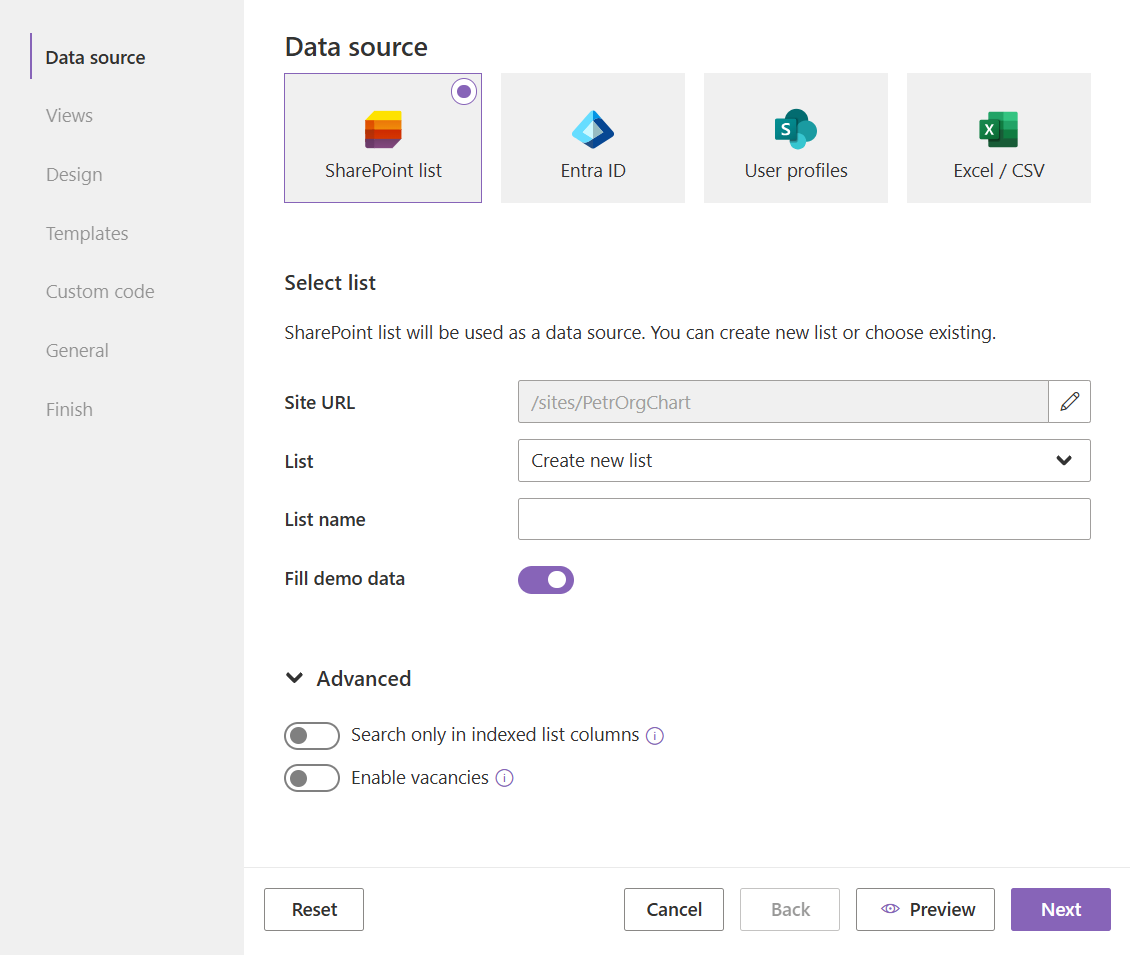Image resolution: width=1130 pixels, height=955 pixels.
Task: Open Design step in sidebar
Action: (x=74, y=174)
